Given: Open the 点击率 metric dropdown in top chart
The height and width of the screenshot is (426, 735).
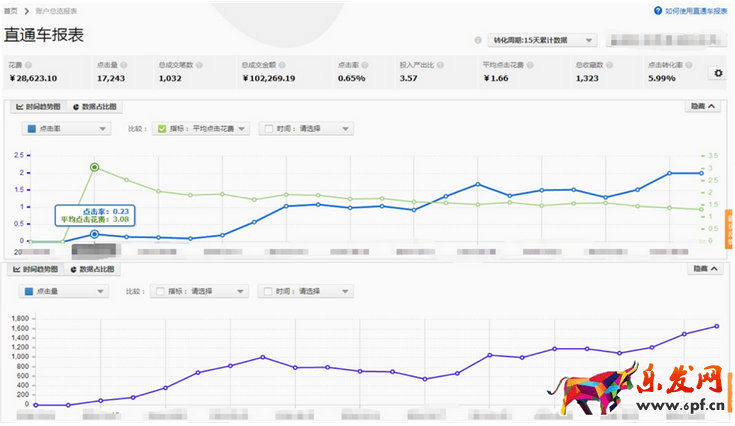Looking at the screenshot, I should 66,129.
